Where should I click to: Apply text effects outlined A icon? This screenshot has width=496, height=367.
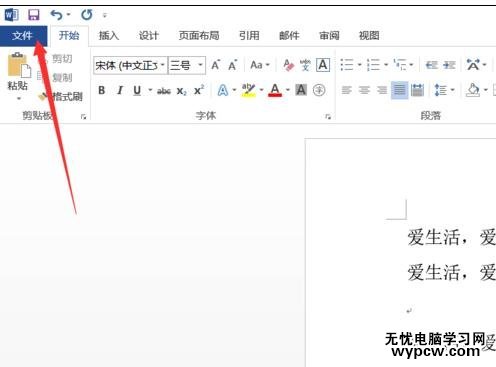point(223,90)
